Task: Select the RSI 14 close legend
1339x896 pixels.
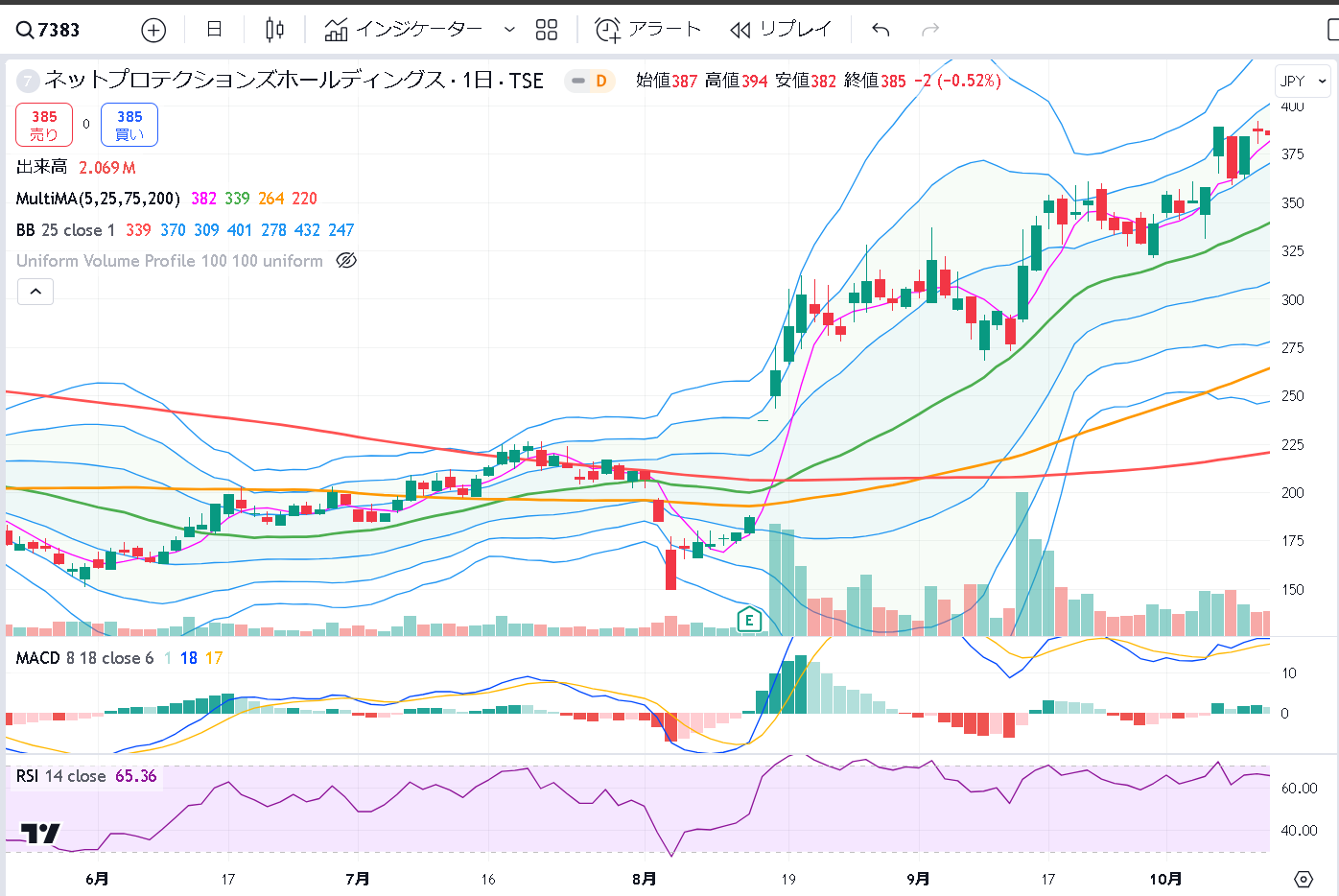Action: [x=60, y=776]
